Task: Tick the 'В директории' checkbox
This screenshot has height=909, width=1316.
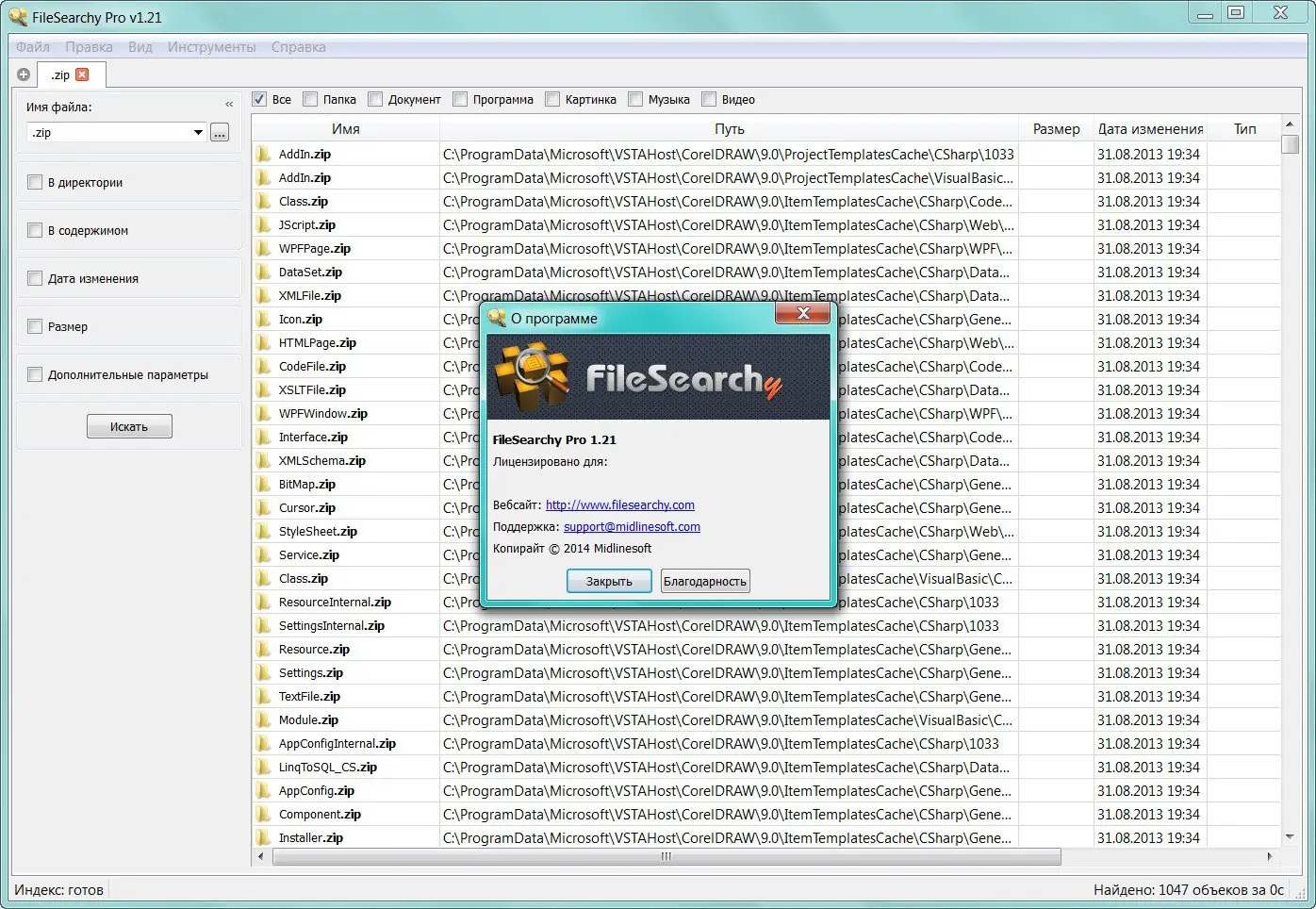Action: [x=35, y=182]
